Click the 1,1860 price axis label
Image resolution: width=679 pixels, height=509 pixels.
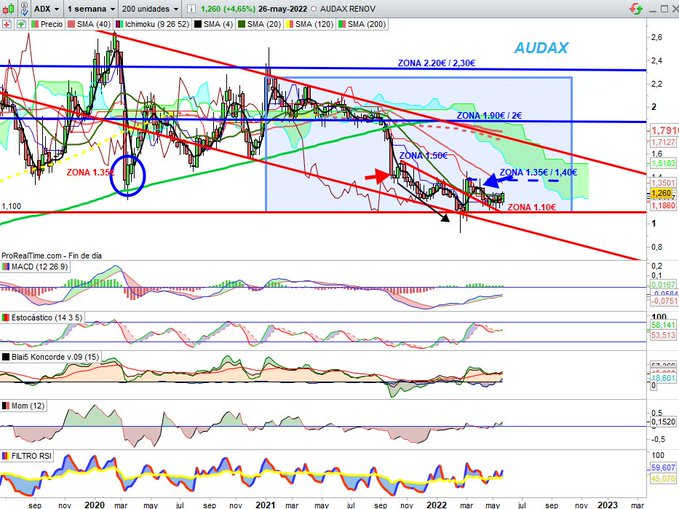point(663,205)
